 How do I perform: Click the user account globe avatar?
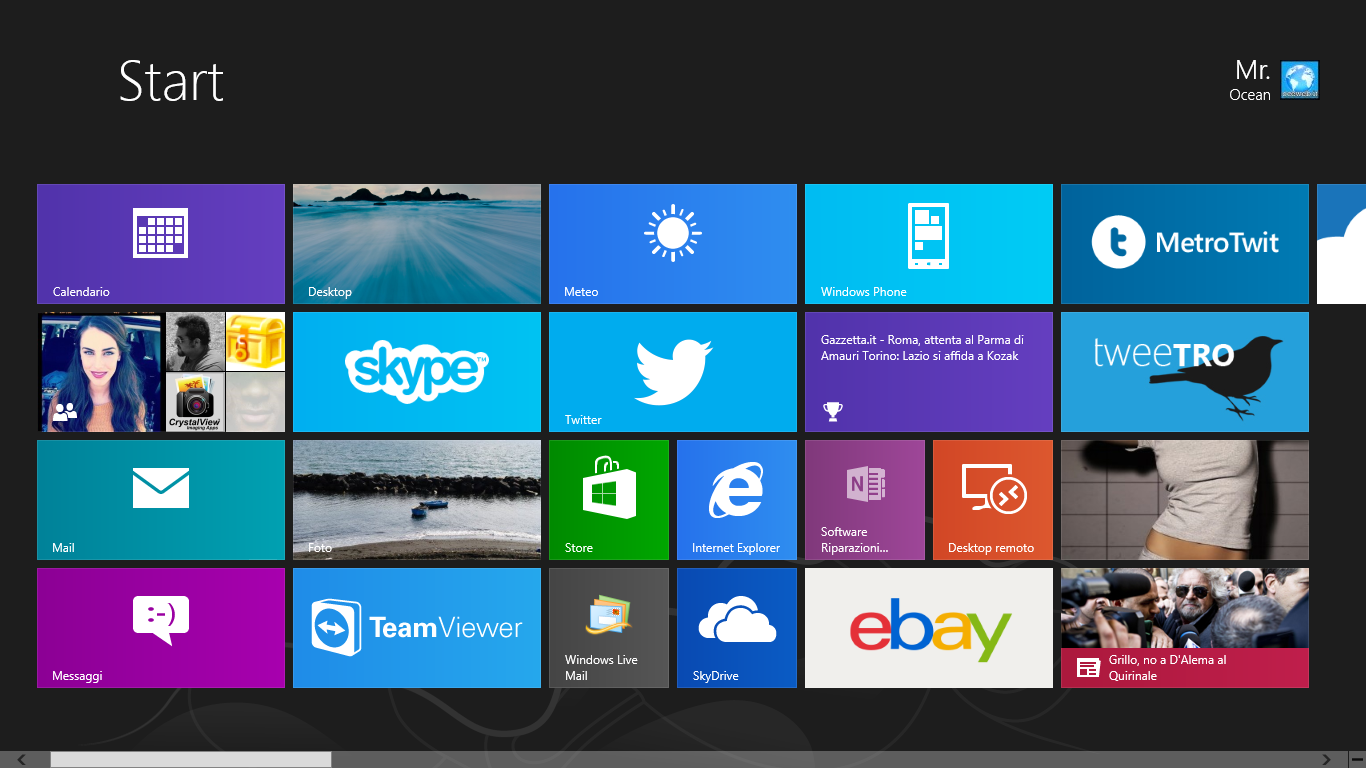(1300, 80)
